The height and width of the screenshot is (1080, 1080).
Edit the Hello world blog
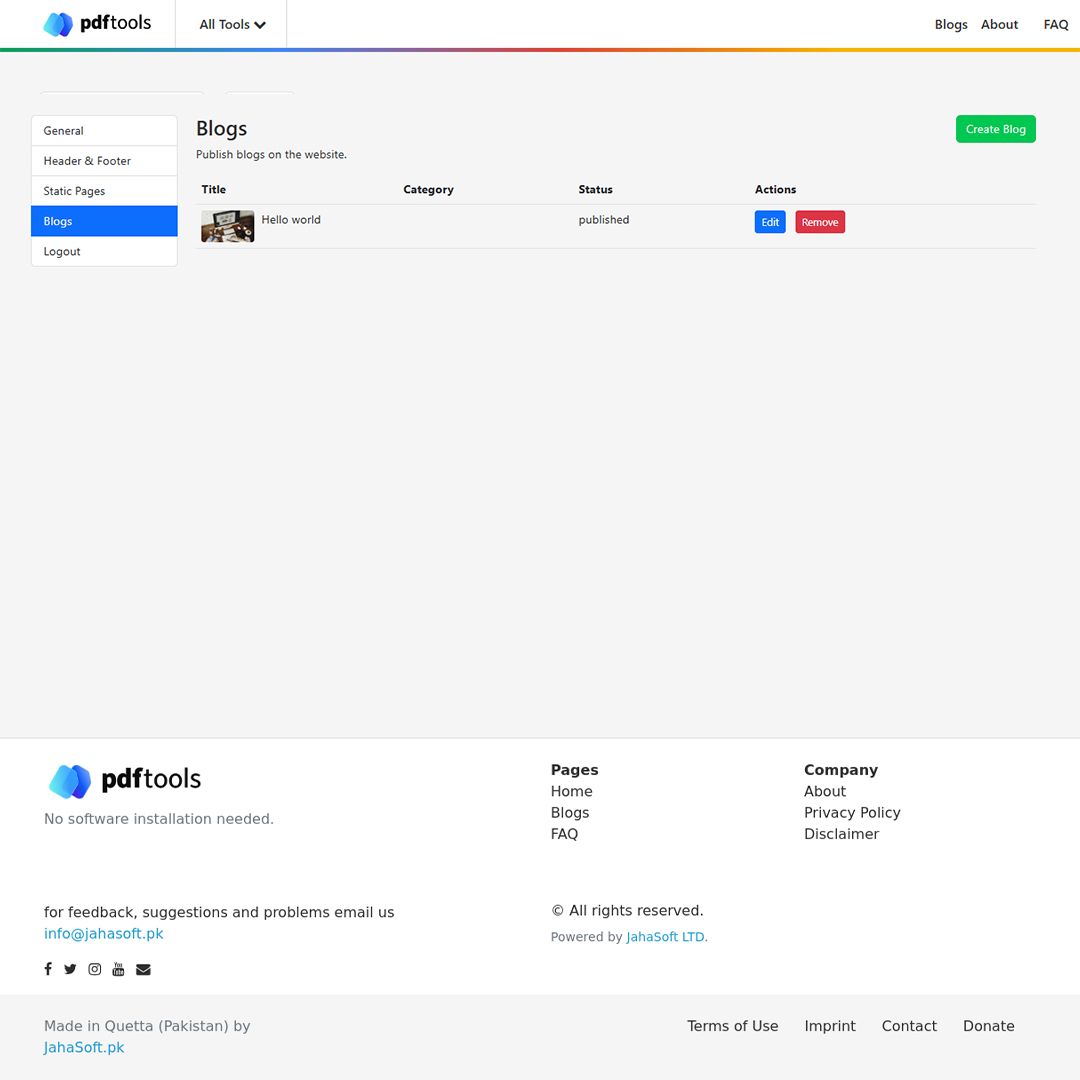[770, 222]
